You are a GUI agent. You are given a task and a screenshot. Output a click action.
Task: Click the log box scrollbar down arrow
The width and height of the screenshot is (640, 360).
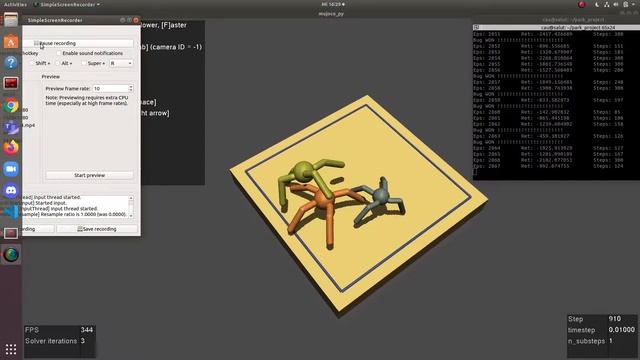coord(131,216)
